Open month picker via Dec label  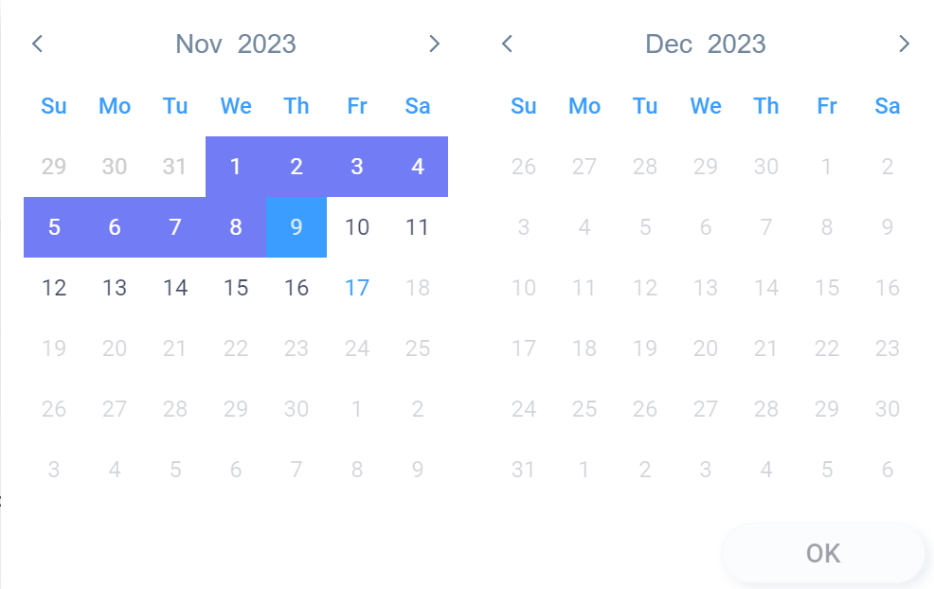(x=668, y=44)
